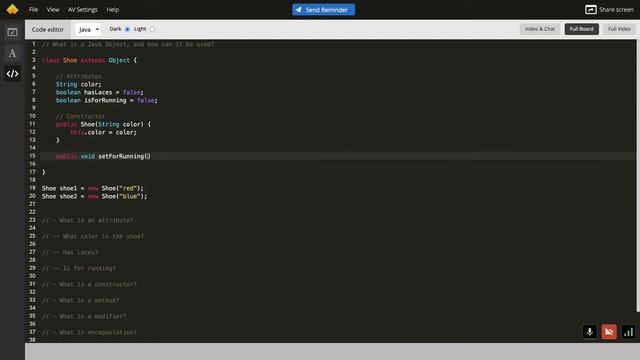Select the text editor 'A' tool
This screenshot has width=640, height=360.
(12, 53)
